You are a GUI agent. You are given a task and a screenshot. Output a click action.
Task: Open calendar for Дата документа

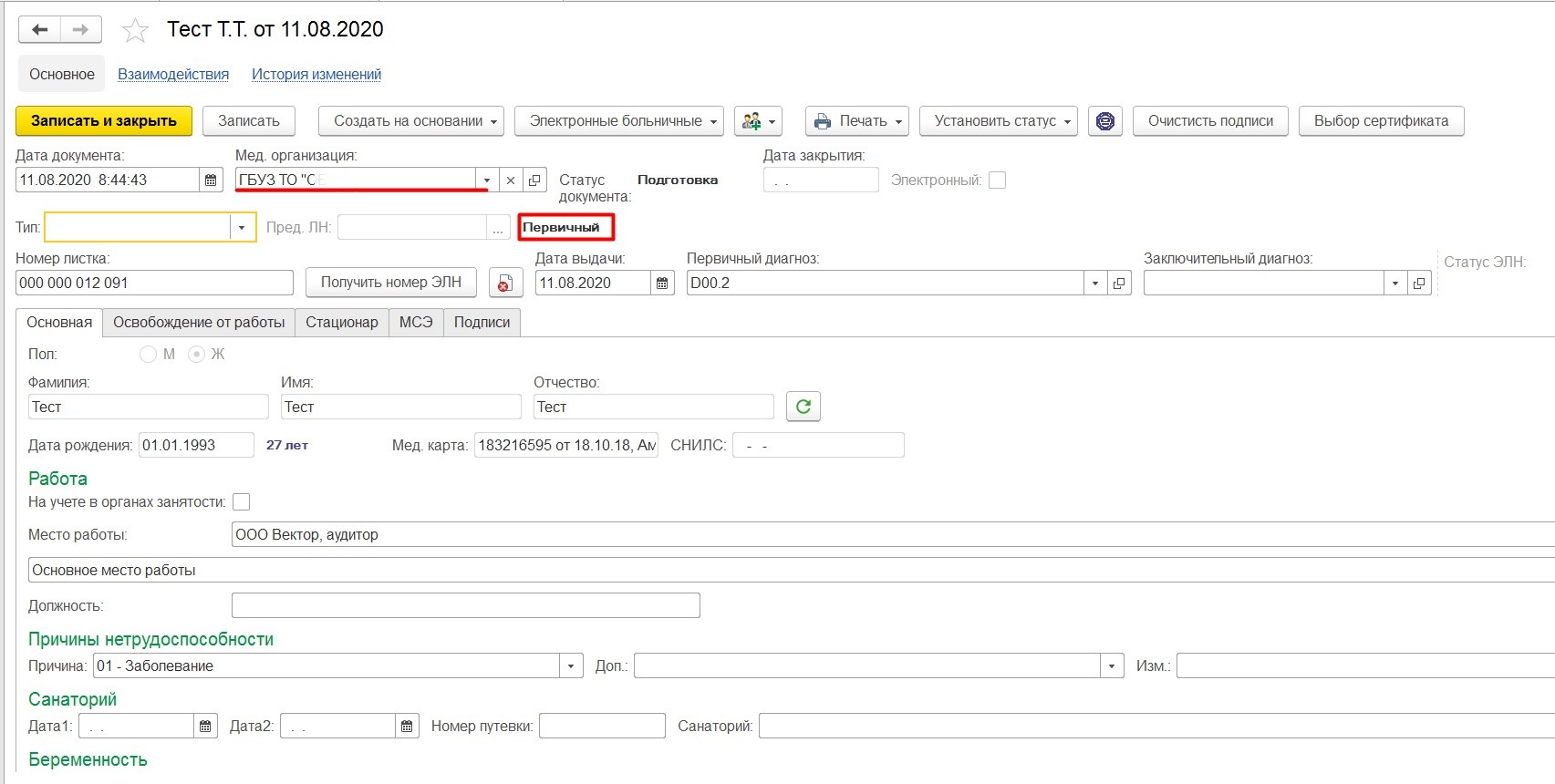[211, 181]
